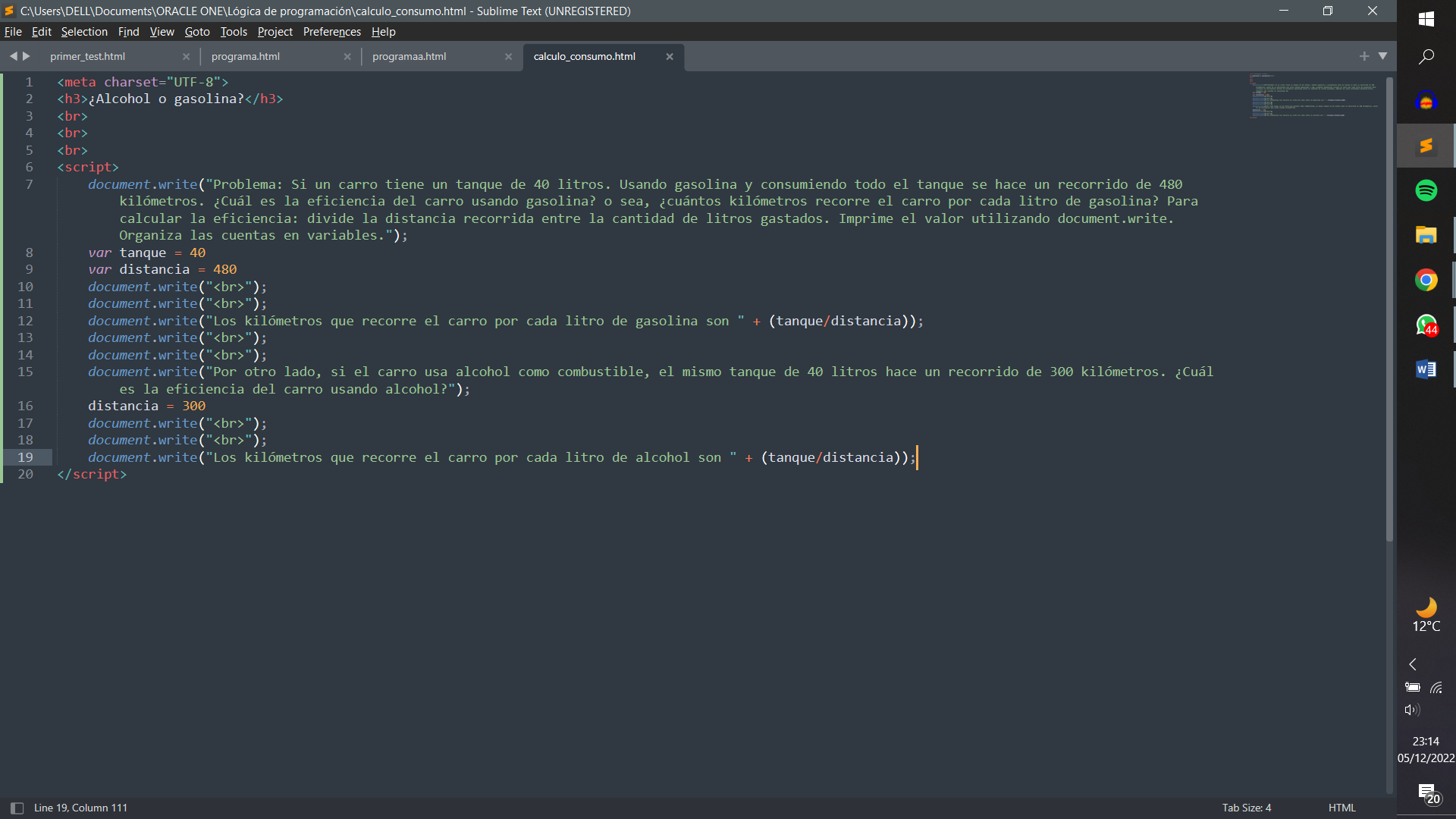The height and width of the screenshot is (819, 1456).
Task: Expand the tab list dropdown arrow
Action: (x=1383, y=55)
